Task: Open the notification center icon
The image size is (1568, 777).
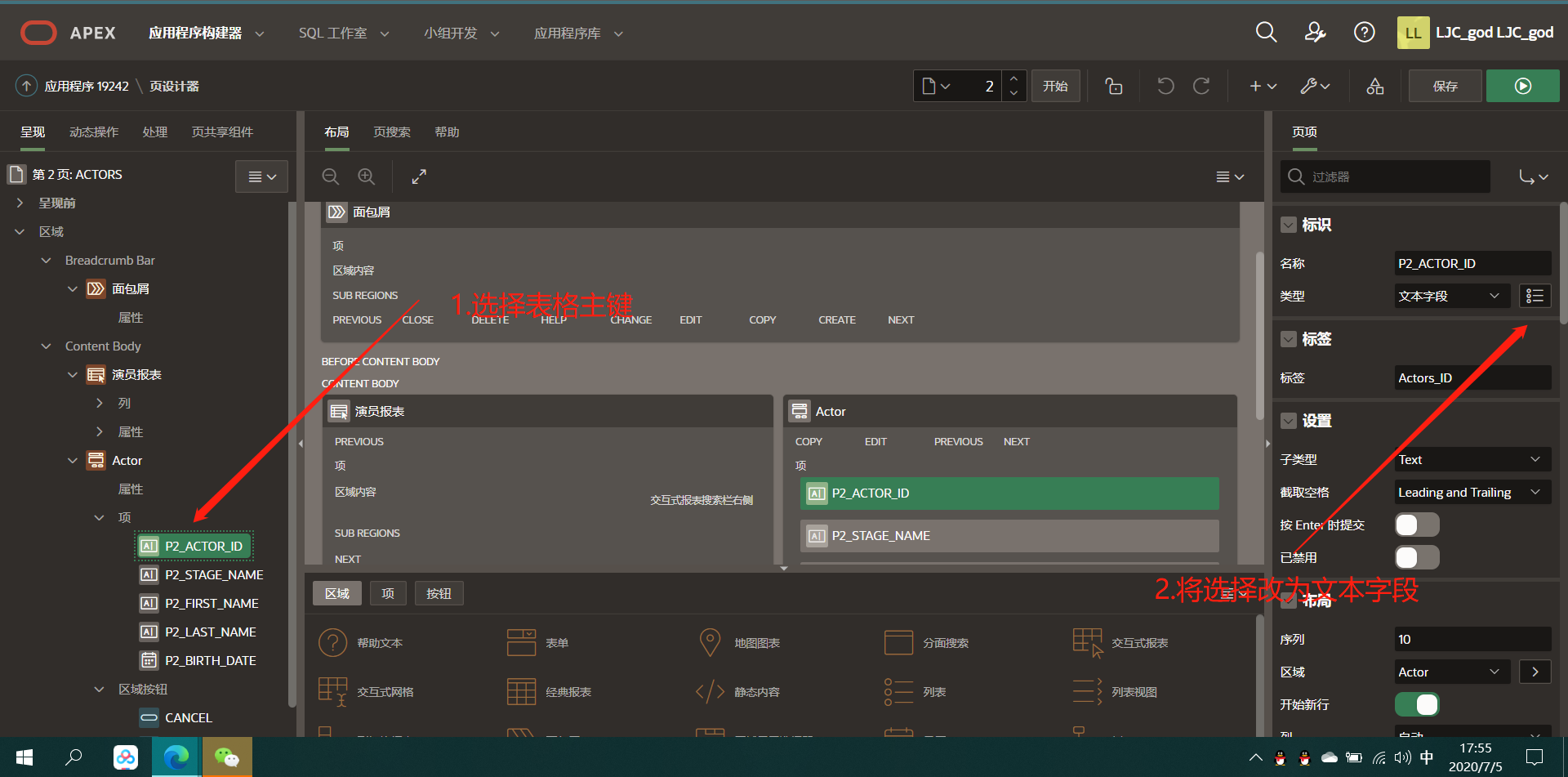Action: point(1535,757)
